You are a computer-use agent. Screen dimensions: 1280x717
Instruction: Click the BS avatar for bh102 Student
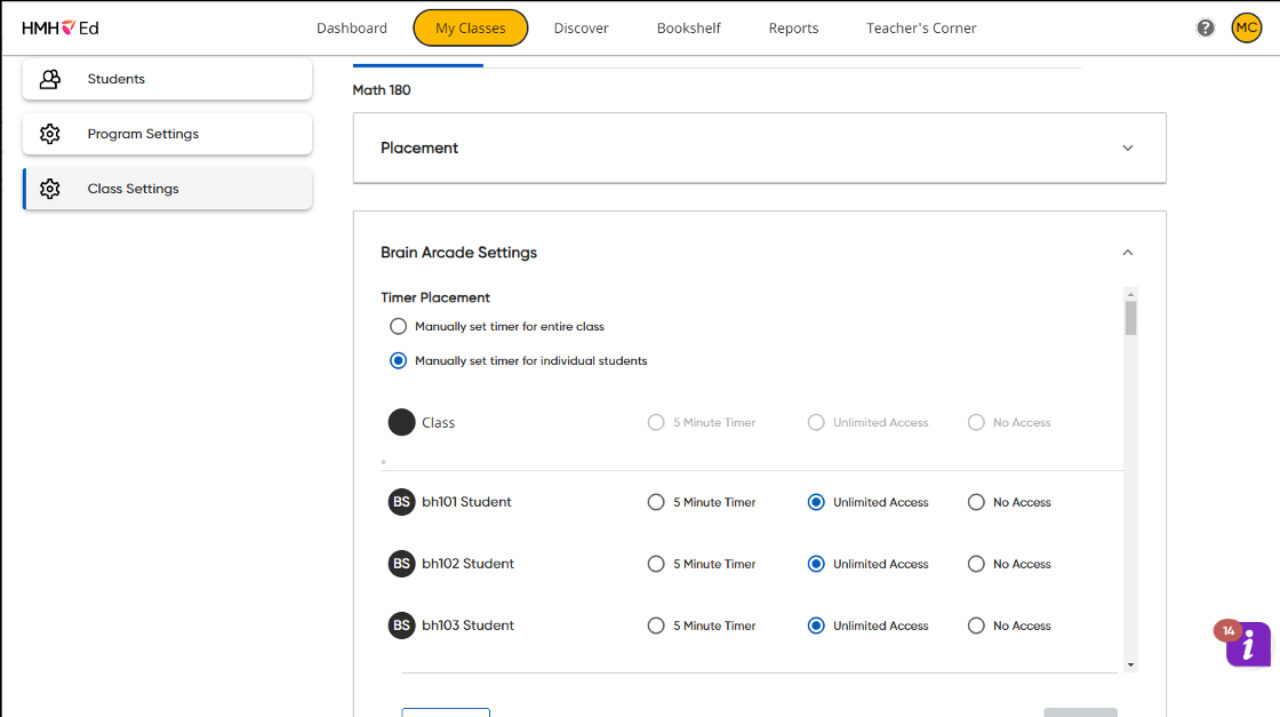point(401,564)
